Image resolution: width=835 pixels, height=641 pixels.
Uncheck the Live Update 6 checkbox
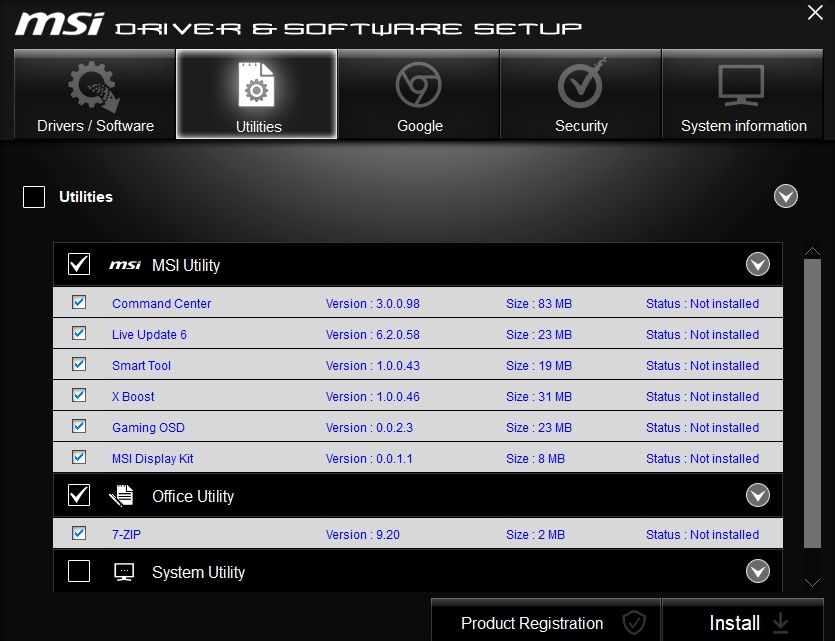point(79,333)
